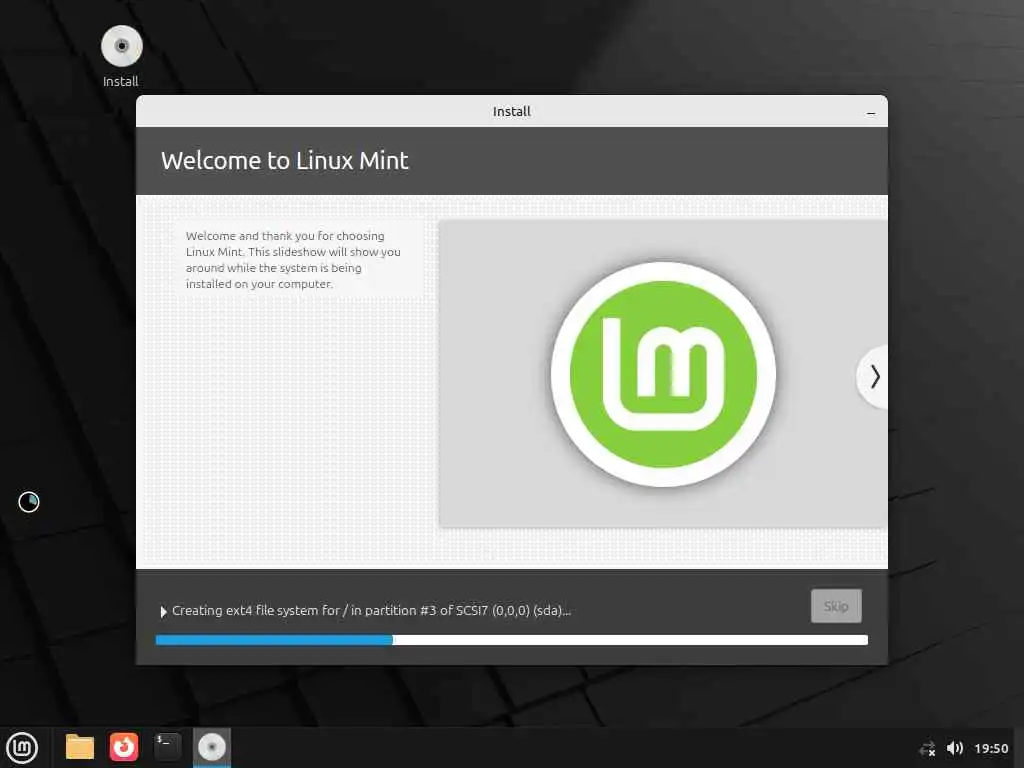Click the installation progress bar
This screenshot has width=1024, height=768.
[512, 640]
